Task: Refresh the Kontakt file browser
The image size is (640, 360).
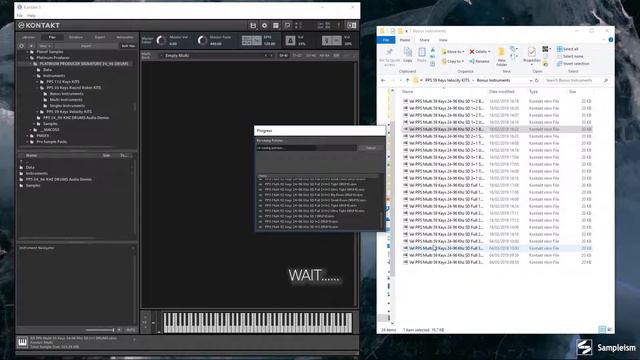Action: click(x=22, y=46)
